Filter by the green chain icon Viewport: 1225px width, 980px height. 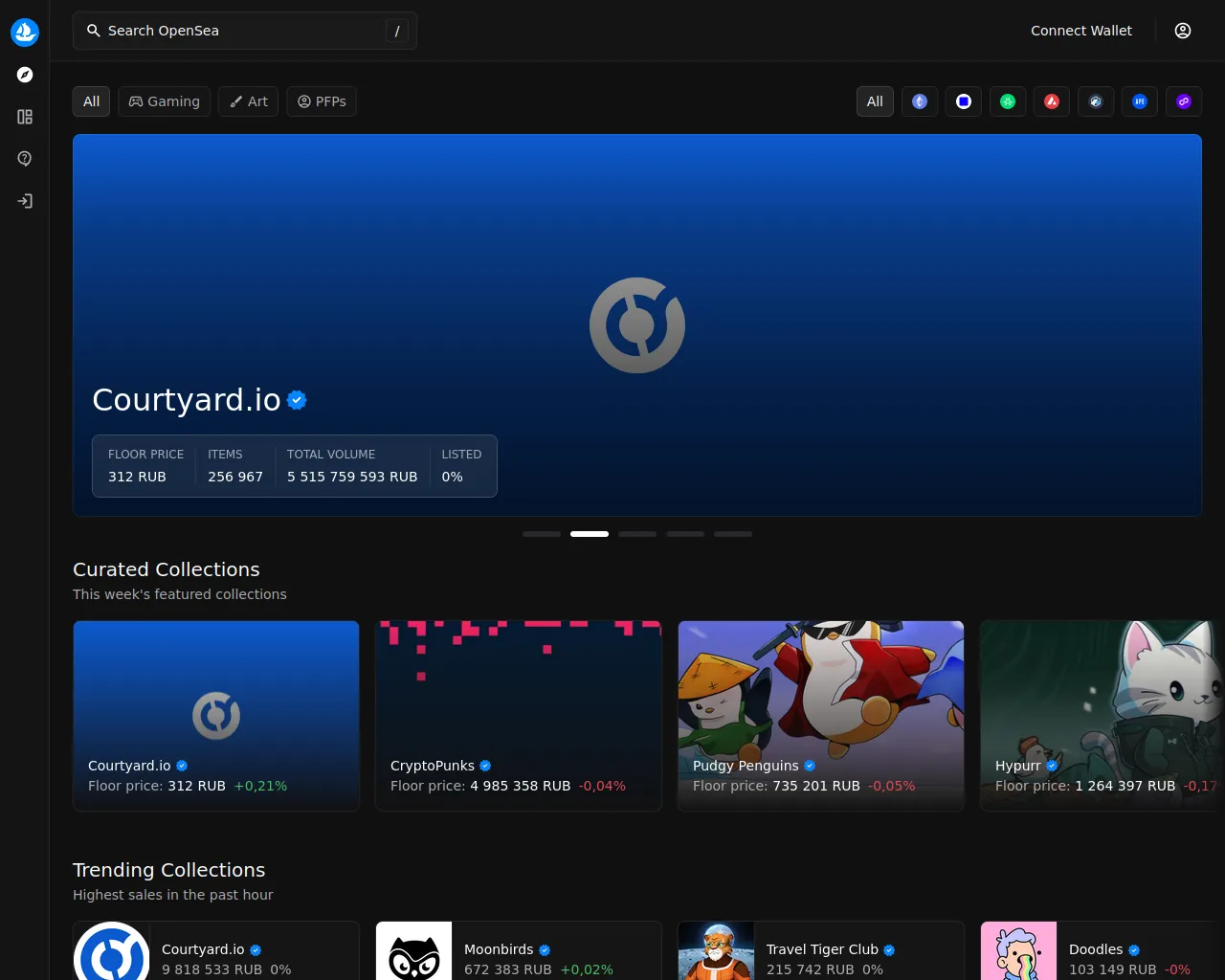click(1008, 101)
